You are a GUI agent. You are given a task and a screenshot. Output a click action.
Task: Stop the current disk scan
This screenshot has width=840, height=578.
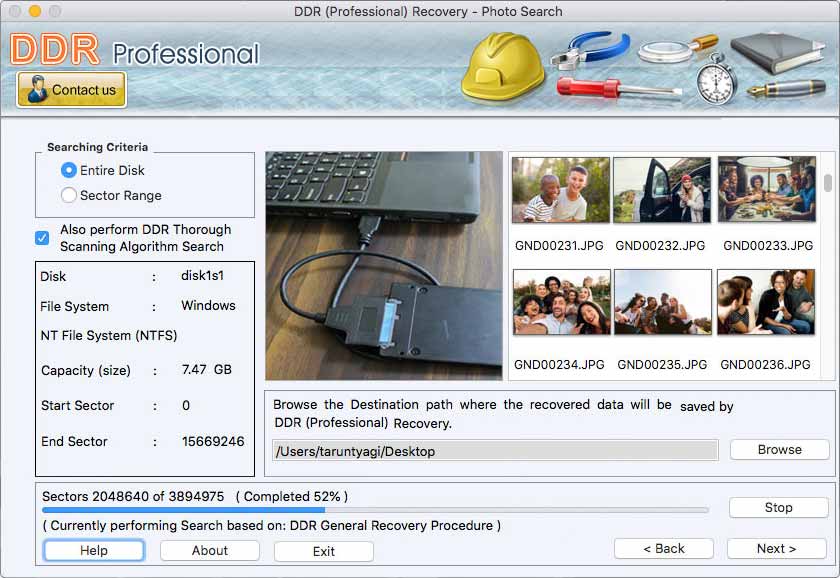pyautogui.click(x=778, y=507)
